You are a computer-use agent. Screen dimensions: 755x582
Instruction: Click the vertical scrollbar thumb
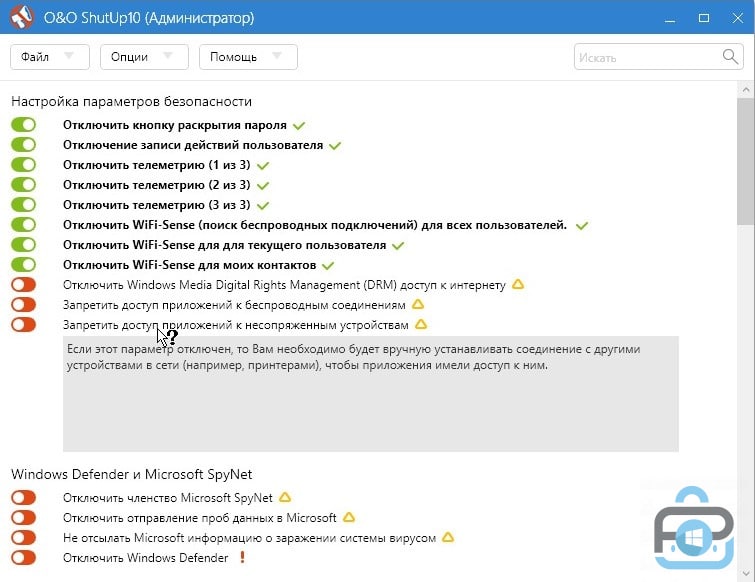point(746,161)
